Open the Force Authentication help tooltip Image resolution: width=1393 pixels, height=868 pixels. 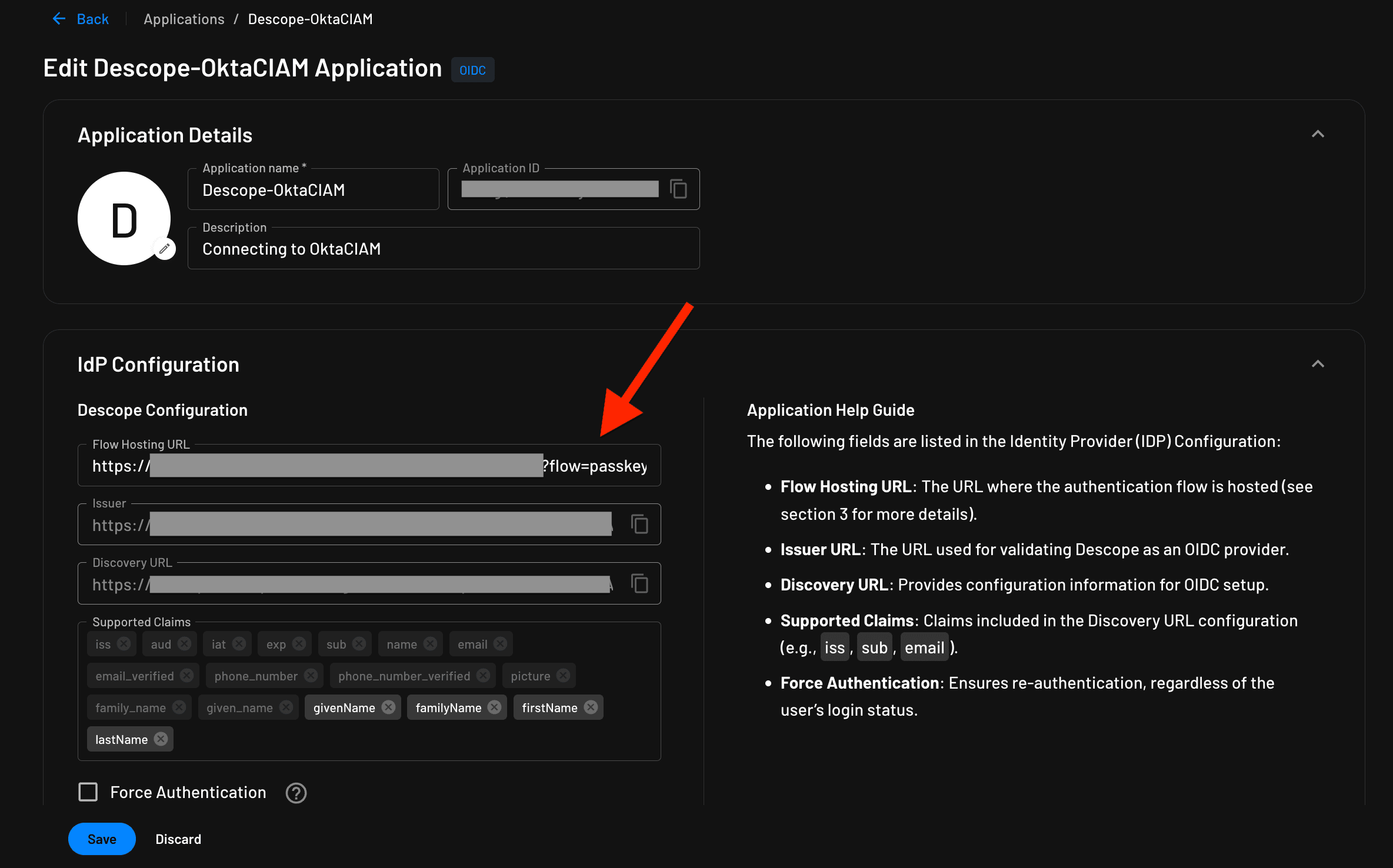(295, 793)
